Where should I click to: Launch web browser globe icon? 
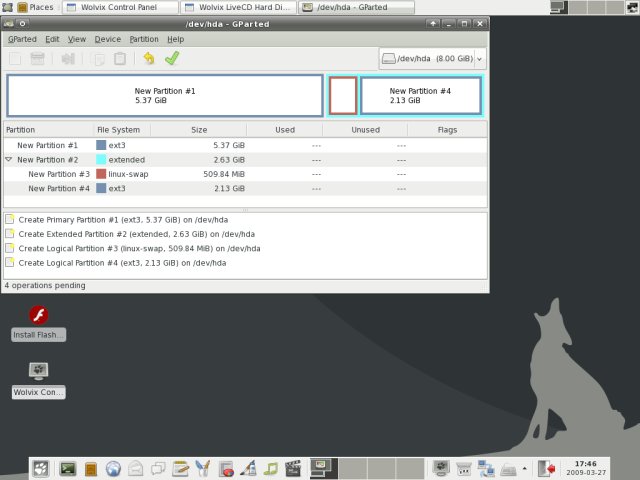tap(113, 469)
